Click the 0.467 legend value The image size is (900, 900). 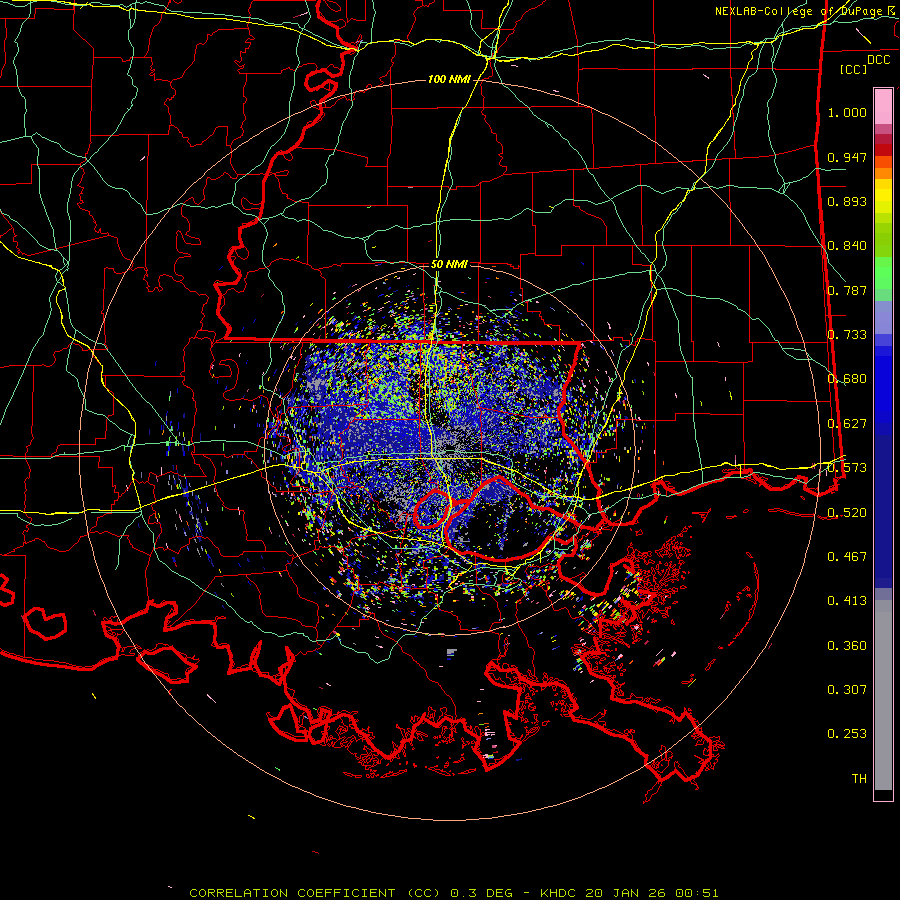[847, 557]
